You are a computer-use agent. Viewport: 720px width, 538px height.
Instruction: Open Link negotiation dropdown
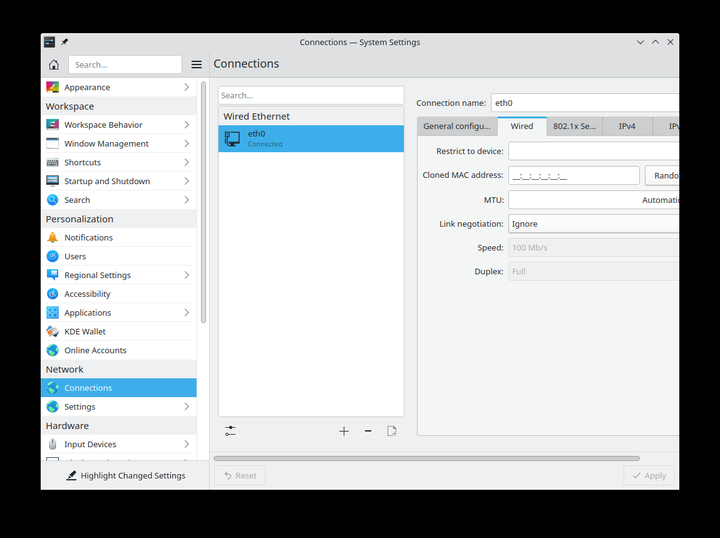[593, 224]
